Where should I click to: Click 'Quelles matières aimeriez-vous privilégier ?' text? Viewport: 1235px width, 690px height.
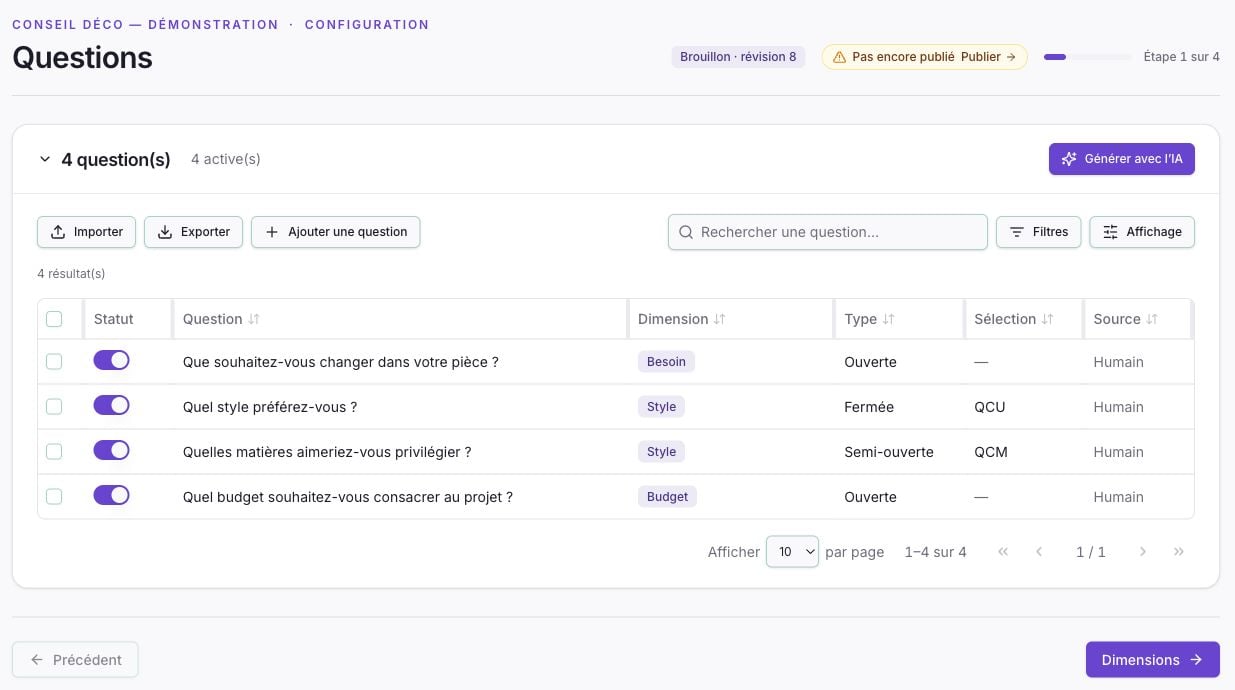327,452
